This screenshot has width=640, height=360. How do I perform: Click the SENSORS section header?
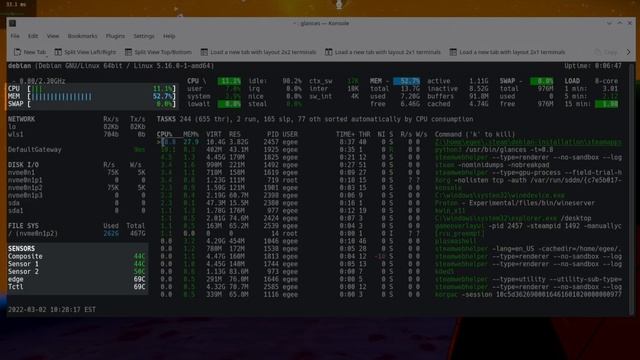pos(21,249)
